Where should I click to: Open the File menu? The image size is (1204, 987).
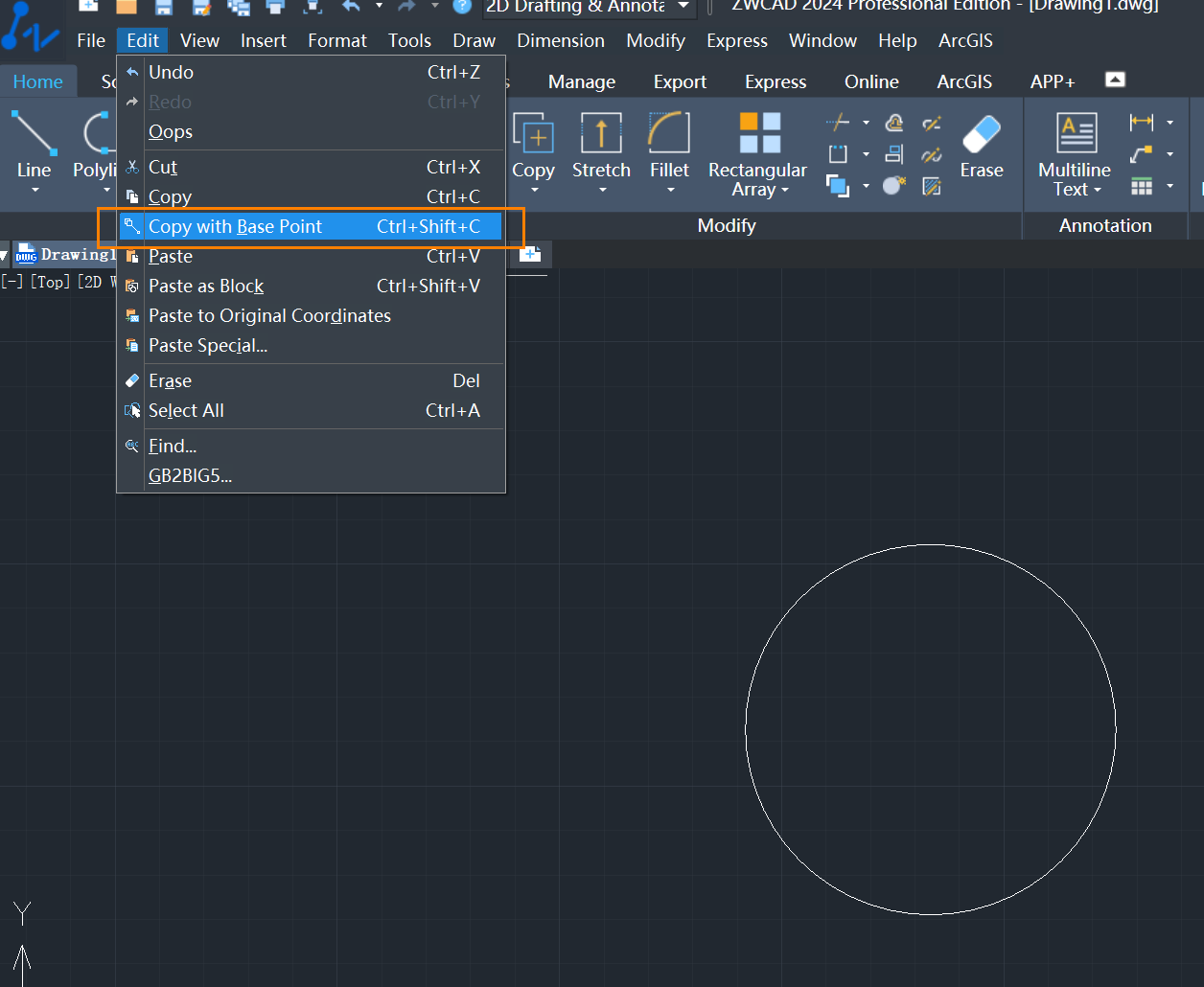[91, 40]
